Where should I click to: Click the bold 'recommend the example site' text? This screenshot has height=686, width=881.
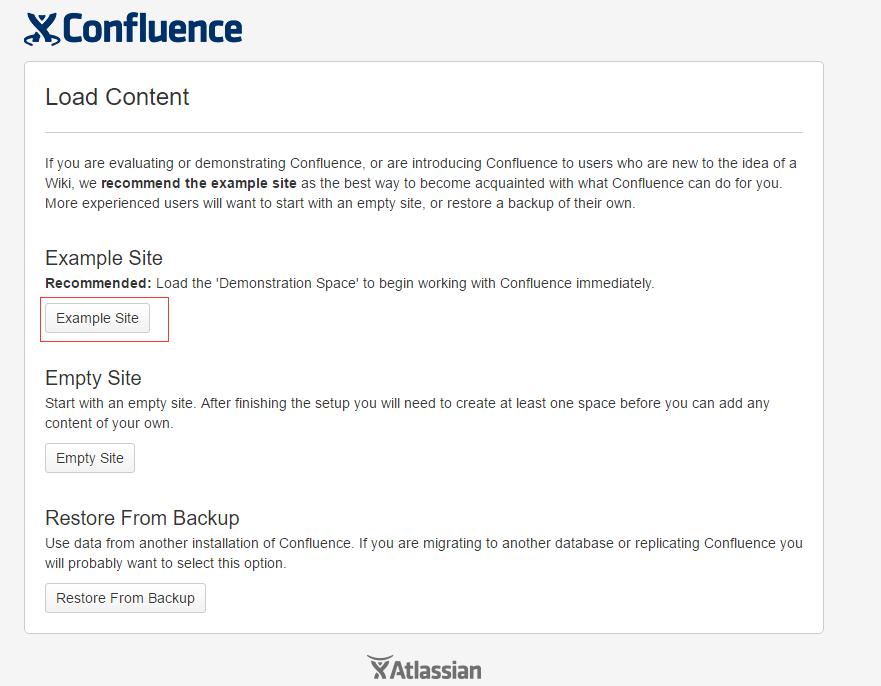pos(199,183)
